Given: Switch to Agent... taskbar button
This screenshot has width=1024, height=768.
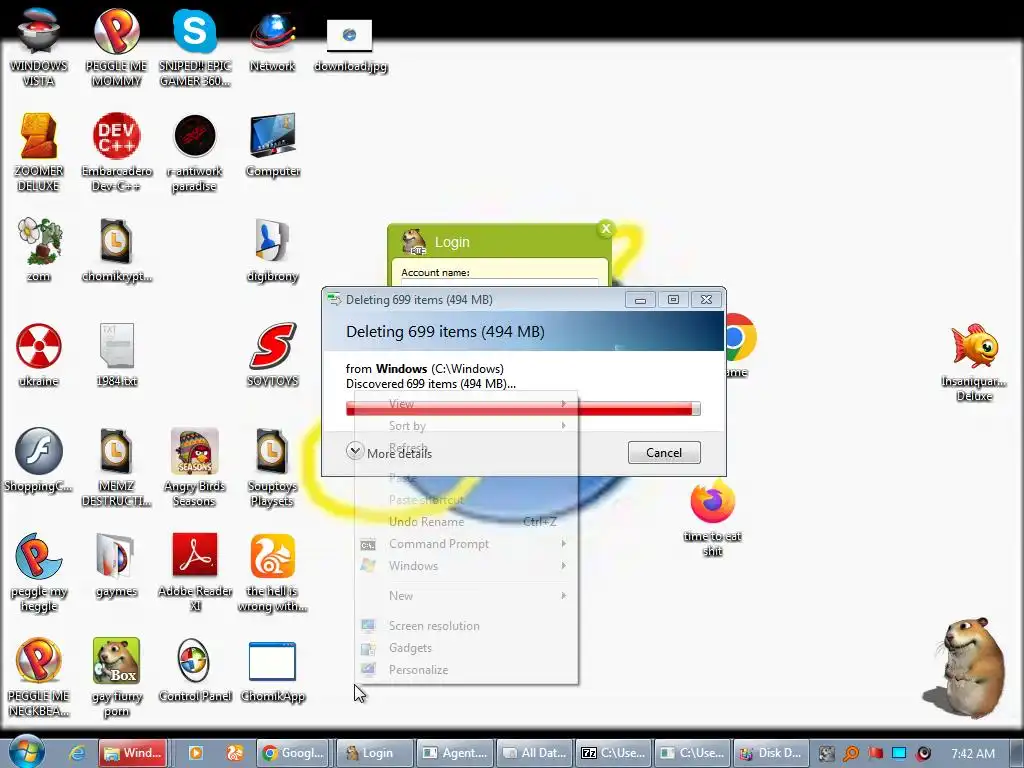Looking at the screenshot, I should [x=455, y=753].
